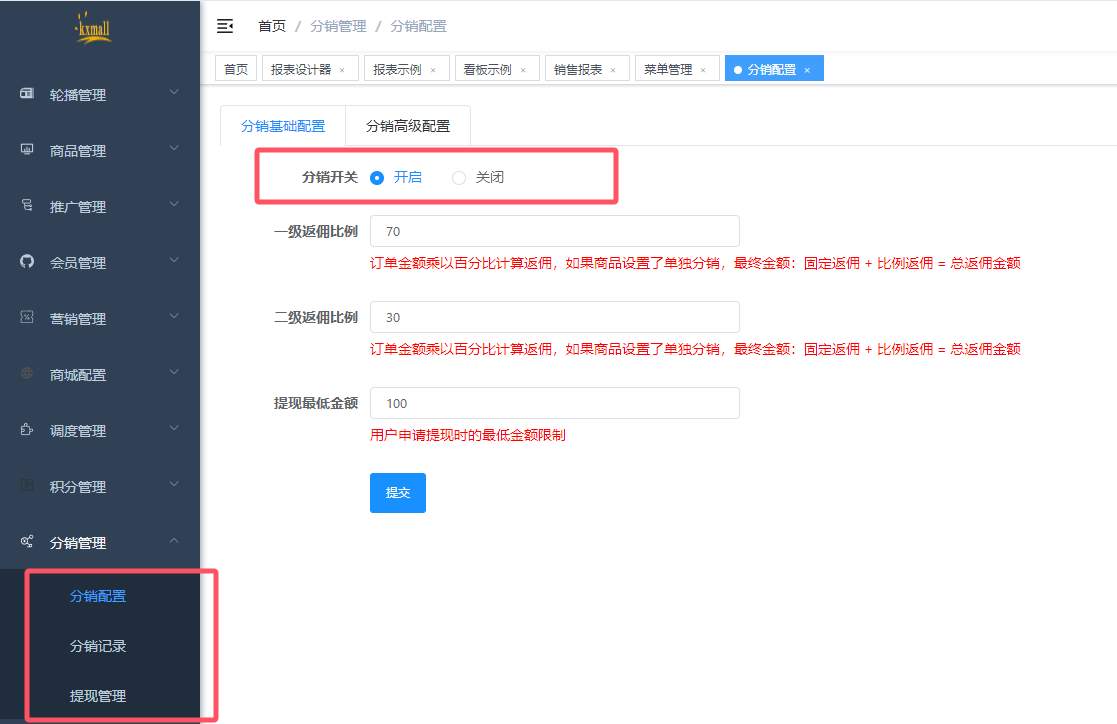Open the 销售报表 tab

578,70
